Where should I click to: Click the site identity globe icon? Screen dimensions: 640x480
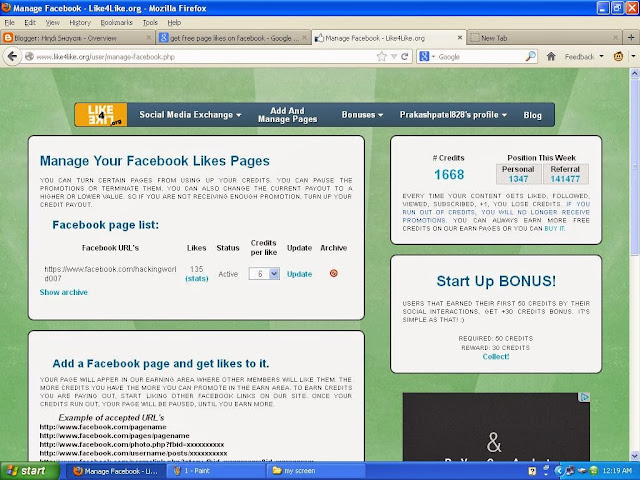tap(29, 56)
